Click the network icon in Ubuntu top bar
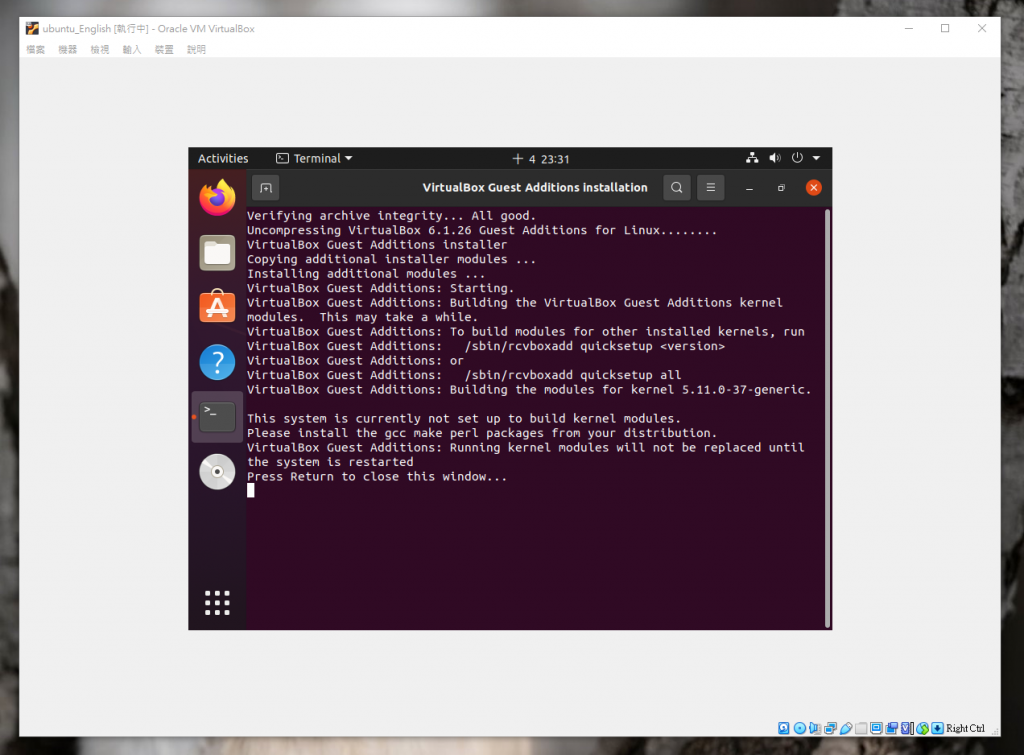 pos(752,158)
